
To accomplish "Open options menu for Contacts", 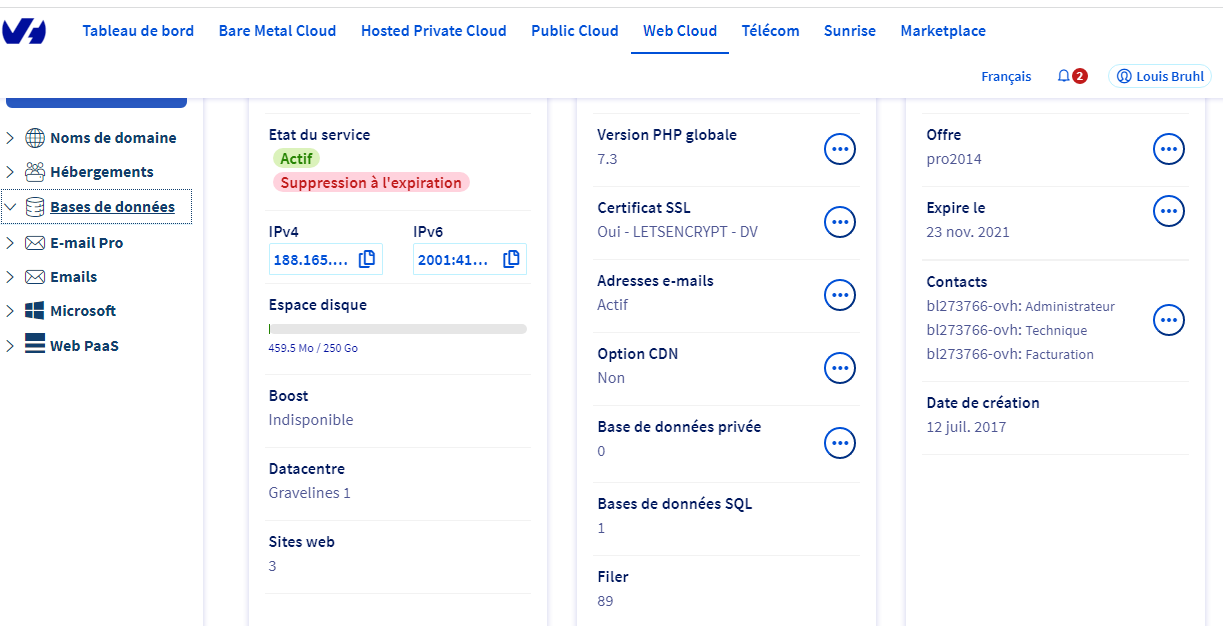I will click(1169, 320).
